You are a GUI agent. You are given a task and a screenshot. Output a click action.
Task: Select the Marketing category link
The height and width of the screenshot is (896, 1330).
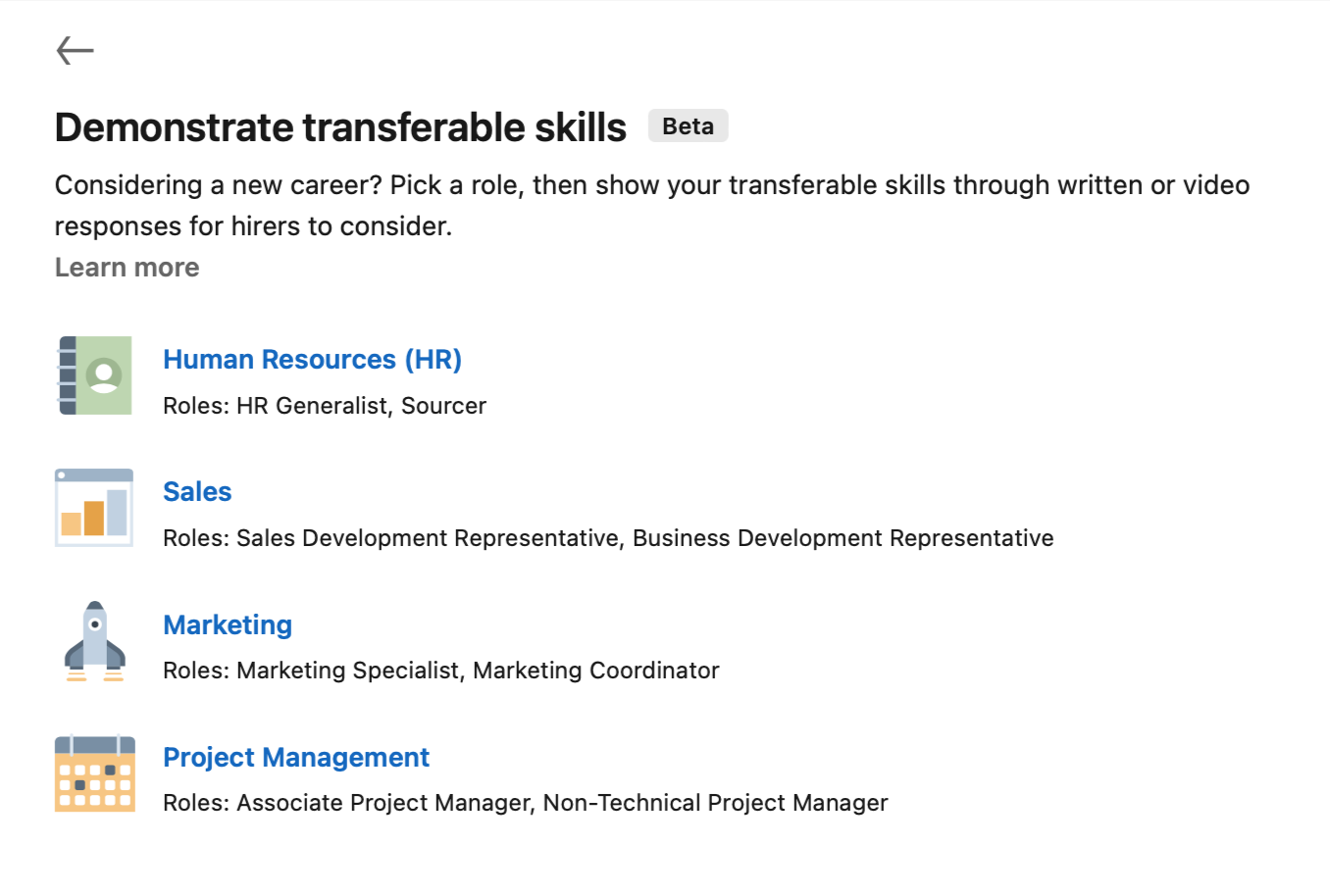(228, 625)
